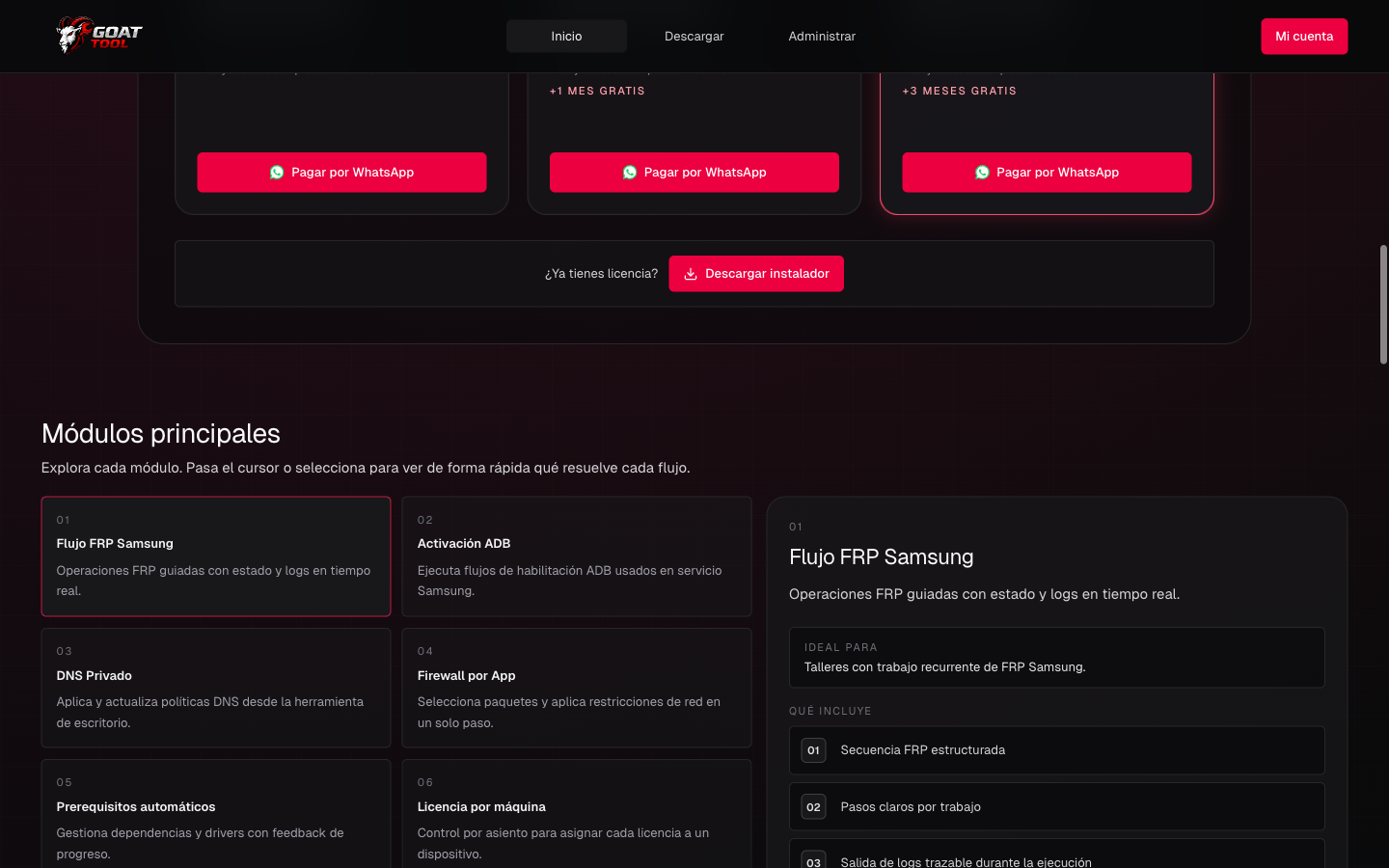Click WhatsApp icon in +1 mes gratis plan

(630, 173)
